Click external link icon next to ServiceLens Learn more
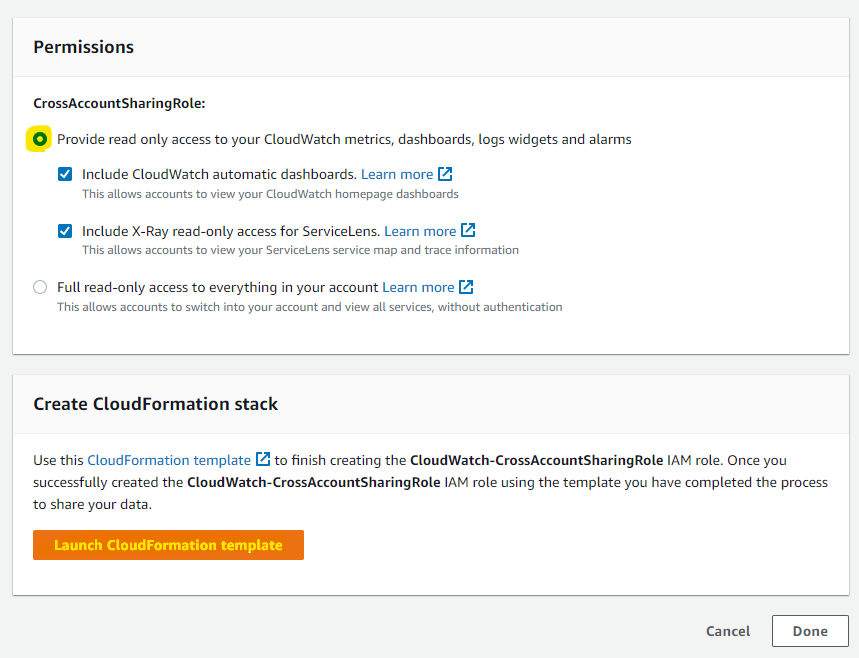The height and width of the screenshot is (658, 859). pyautogui.click(x=468, y=231)
